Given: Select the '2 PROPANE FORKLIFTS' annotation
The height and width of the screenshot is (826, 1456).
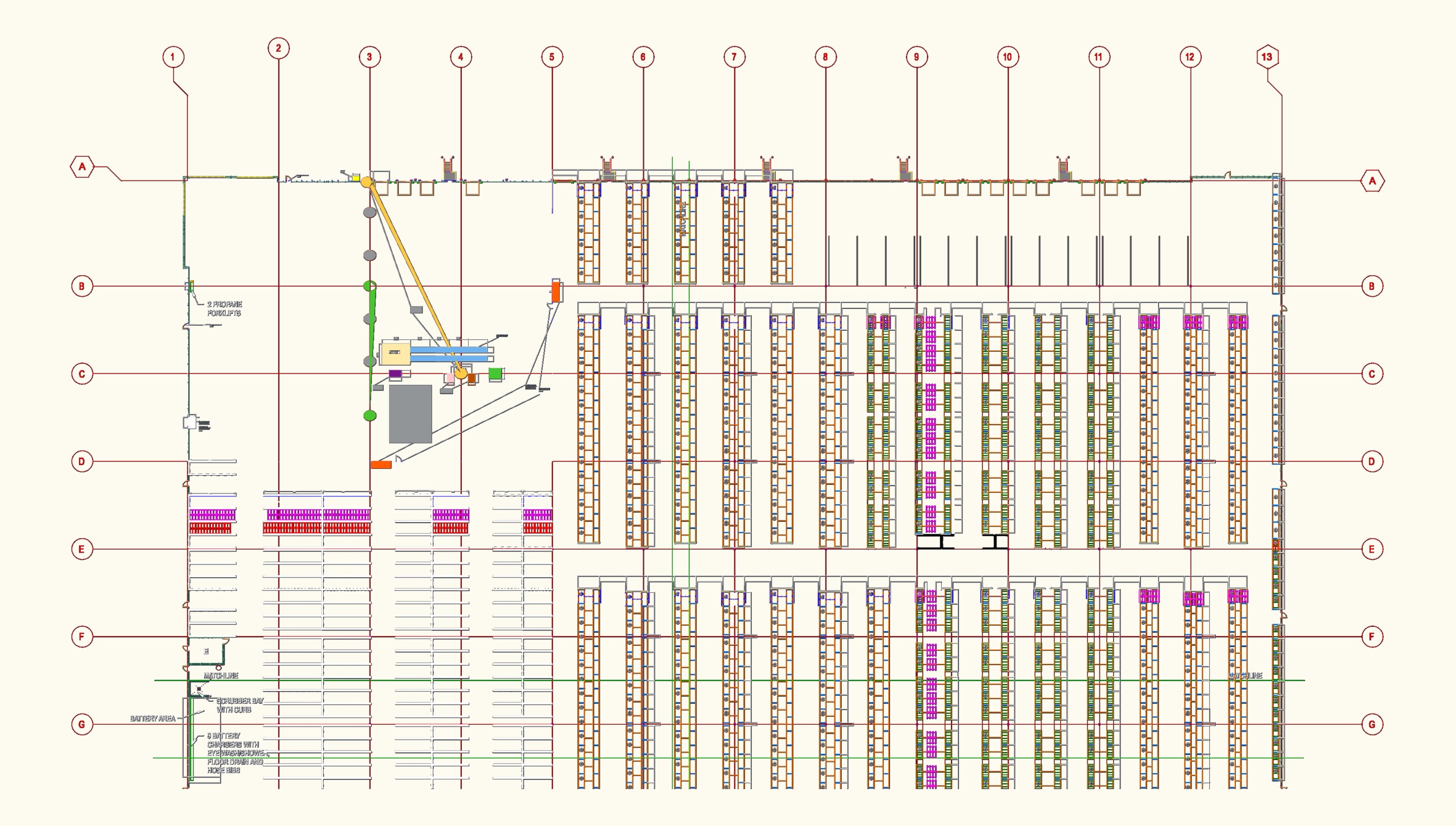Looking at the screenshot, I should coord(225,309).
